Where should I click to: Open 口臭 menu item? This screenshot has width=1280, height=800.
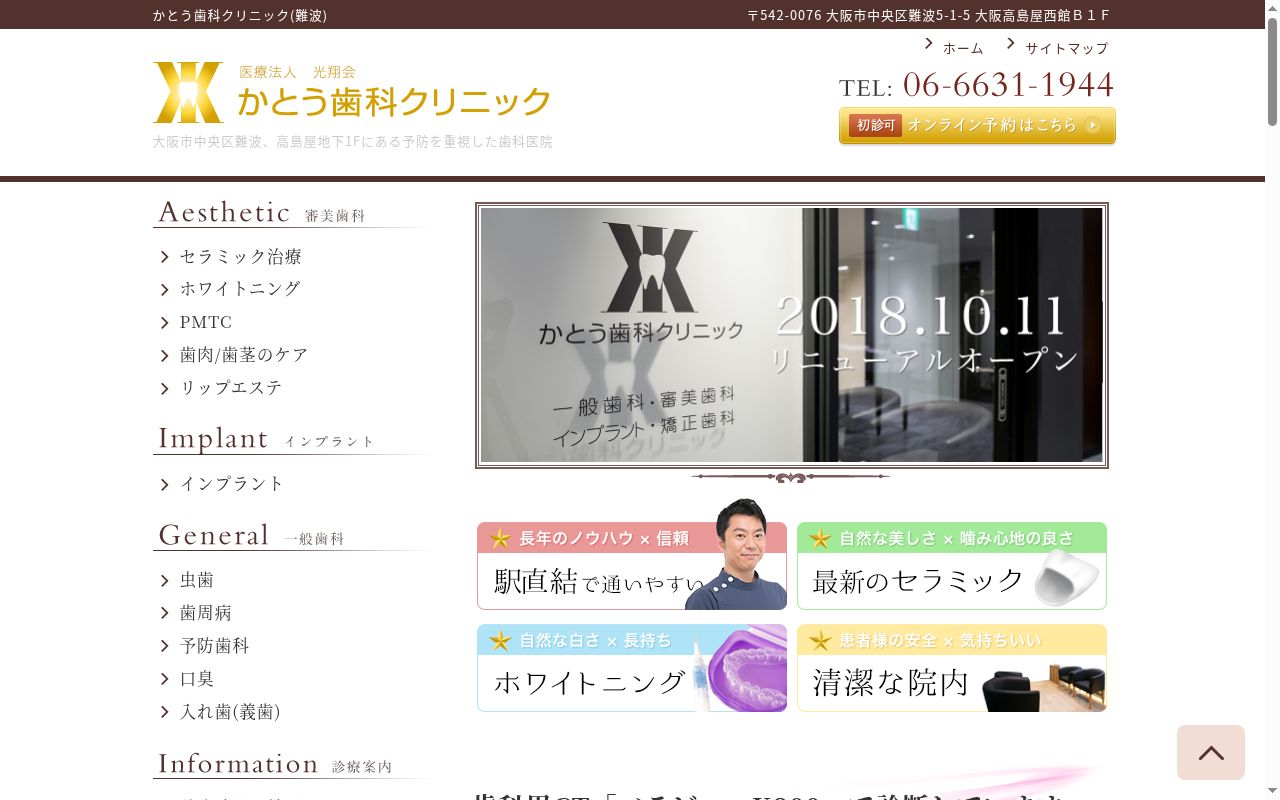pyautogui.click(x=197, y=679)
